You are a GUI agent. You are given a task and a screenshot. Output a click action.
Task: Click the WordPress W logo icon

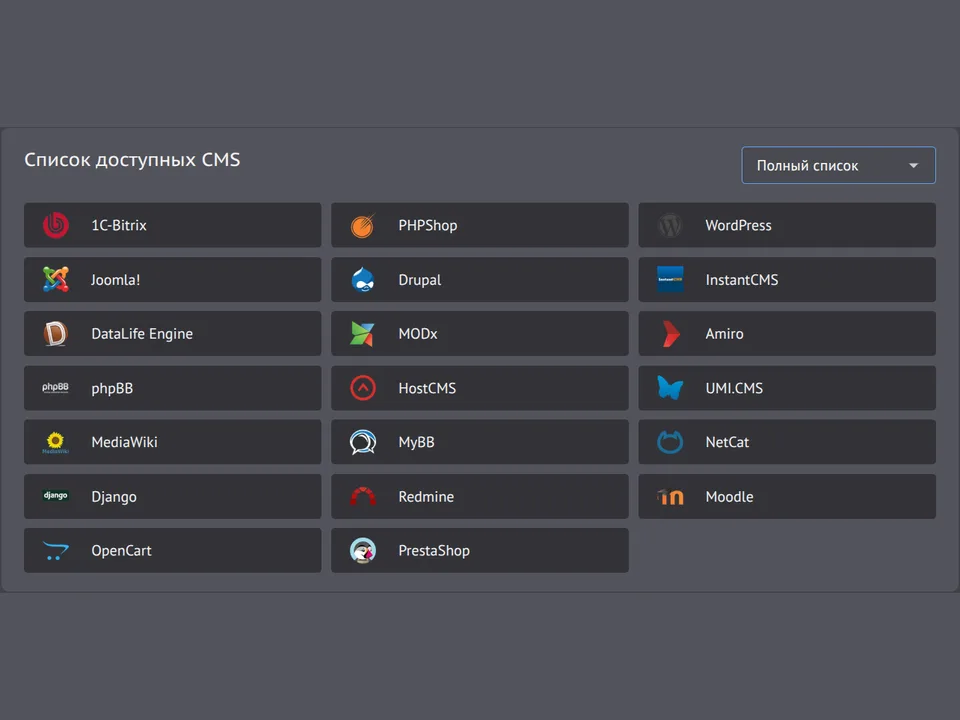pyautogui.click(x=670, y=225)
